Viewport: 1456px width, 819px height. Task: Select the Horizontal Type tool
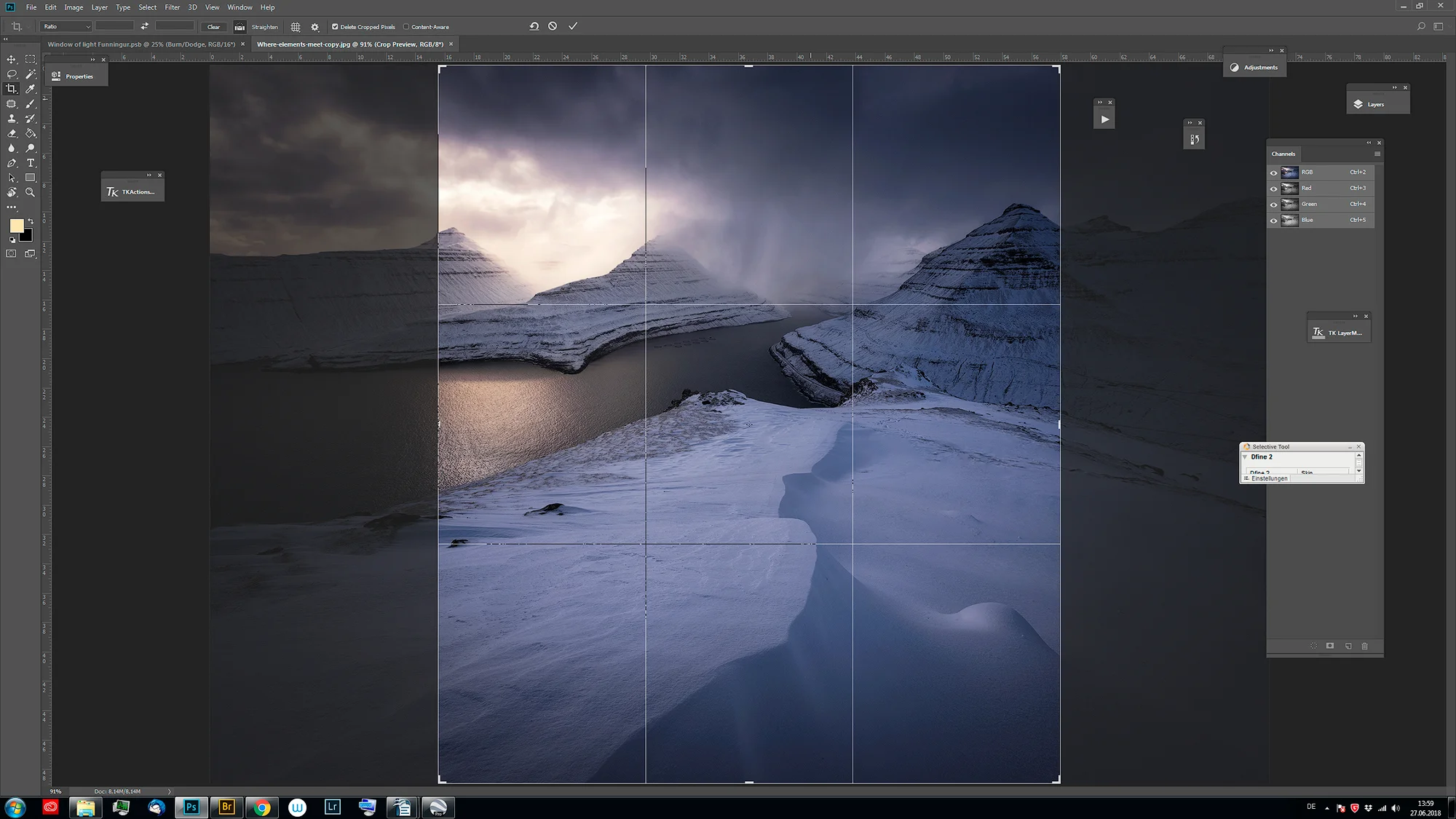pos(31,163)
